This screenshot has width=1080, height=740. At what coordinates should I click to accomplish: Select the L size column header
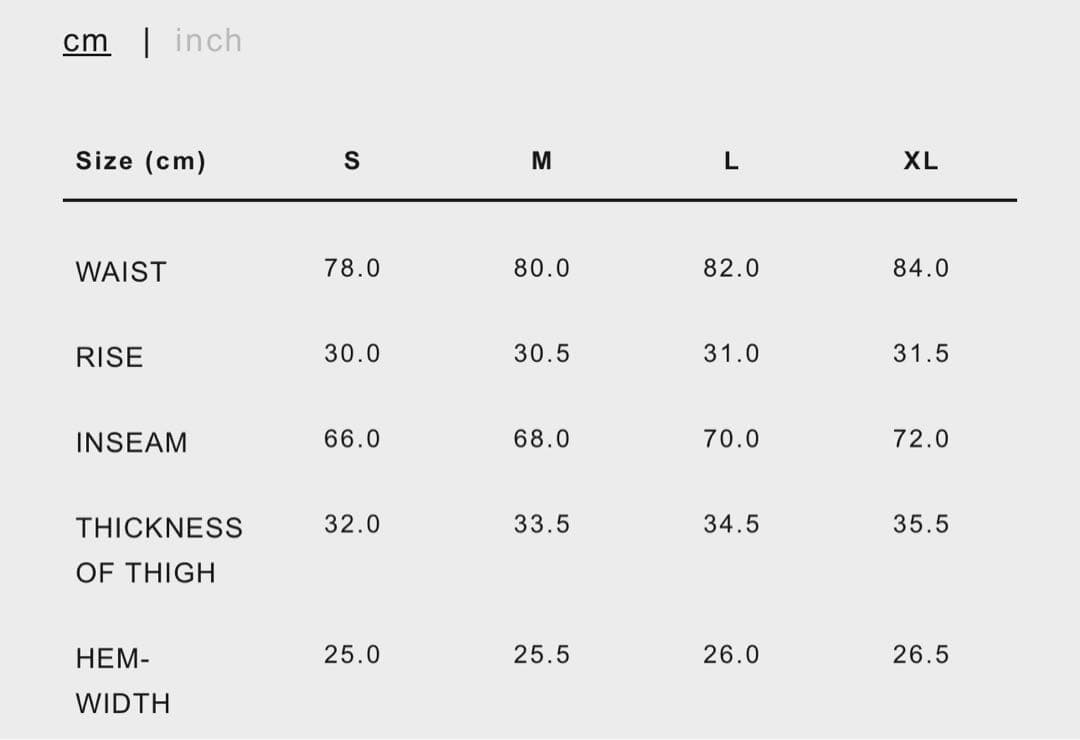(x=731, y=161)
